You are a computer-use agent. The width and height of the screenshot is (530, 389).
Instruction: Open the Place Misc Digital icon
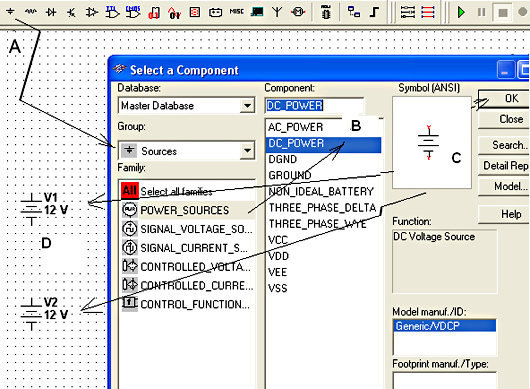click(154, 13)
